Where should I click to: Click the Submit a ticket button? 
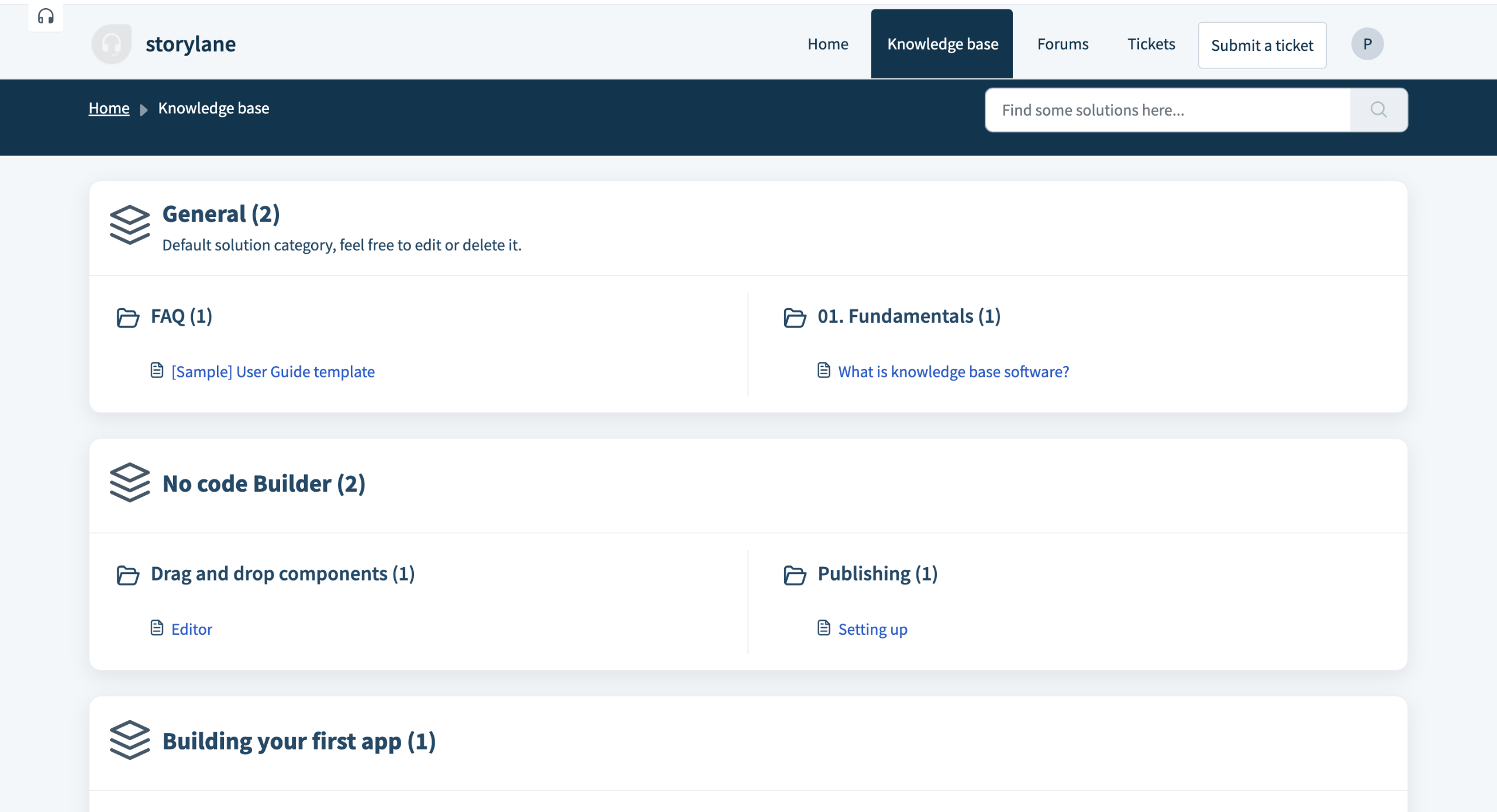pyautogui.click(x=1262, y=46)
